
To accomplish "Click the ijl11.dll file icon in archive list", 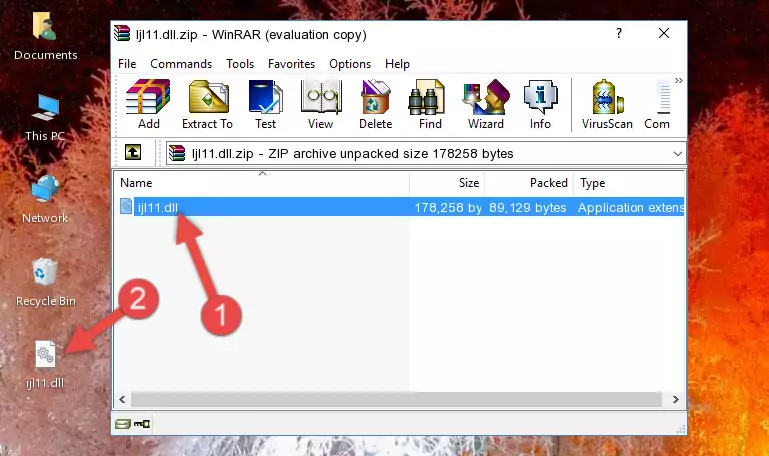I will pyautogui.click(x=126, y=206).
